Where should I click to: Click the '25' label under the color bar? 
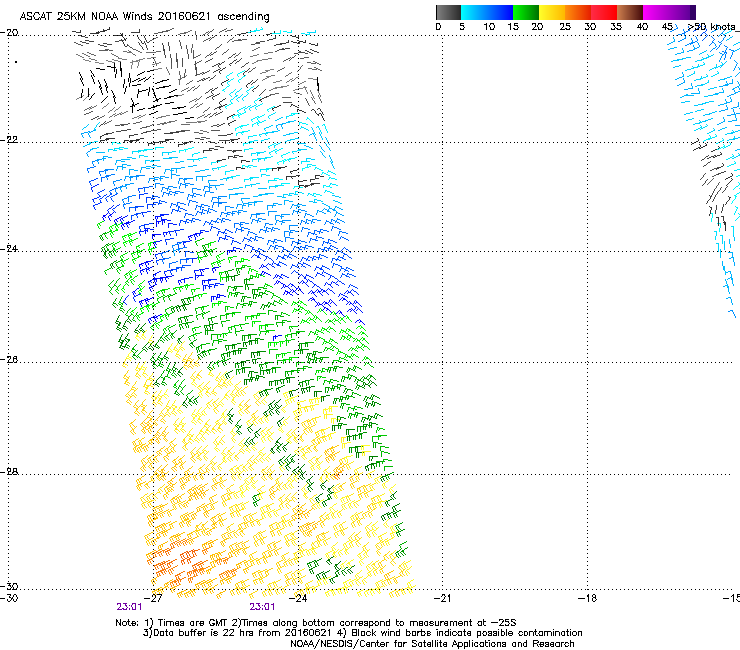pyautogui.click(x=565, y=27)
